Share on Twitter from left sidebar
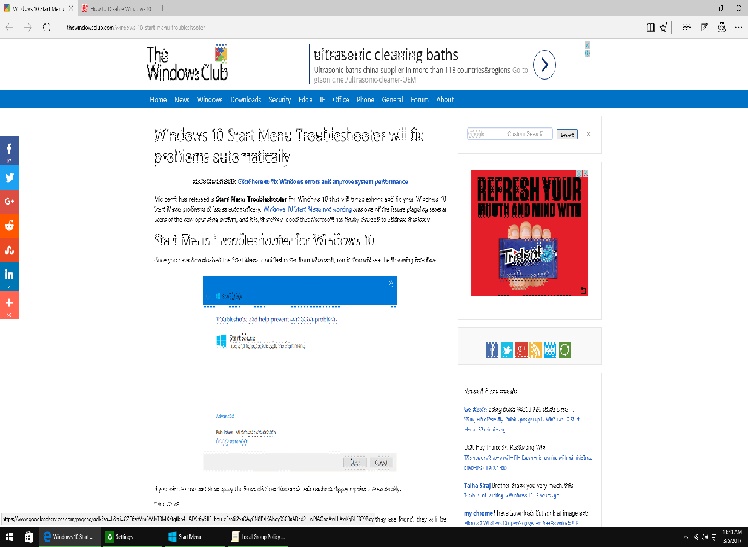748x547 pixels. point(9,177)
